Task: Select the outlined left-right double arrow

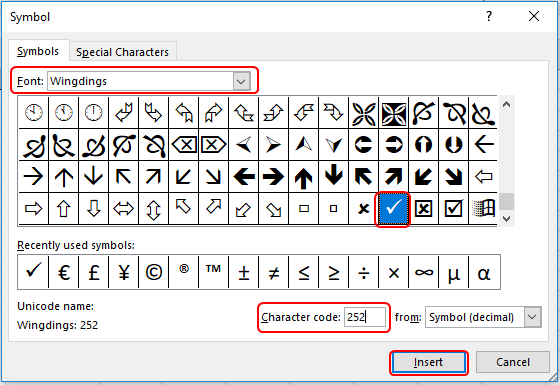Action: (124, 209)
